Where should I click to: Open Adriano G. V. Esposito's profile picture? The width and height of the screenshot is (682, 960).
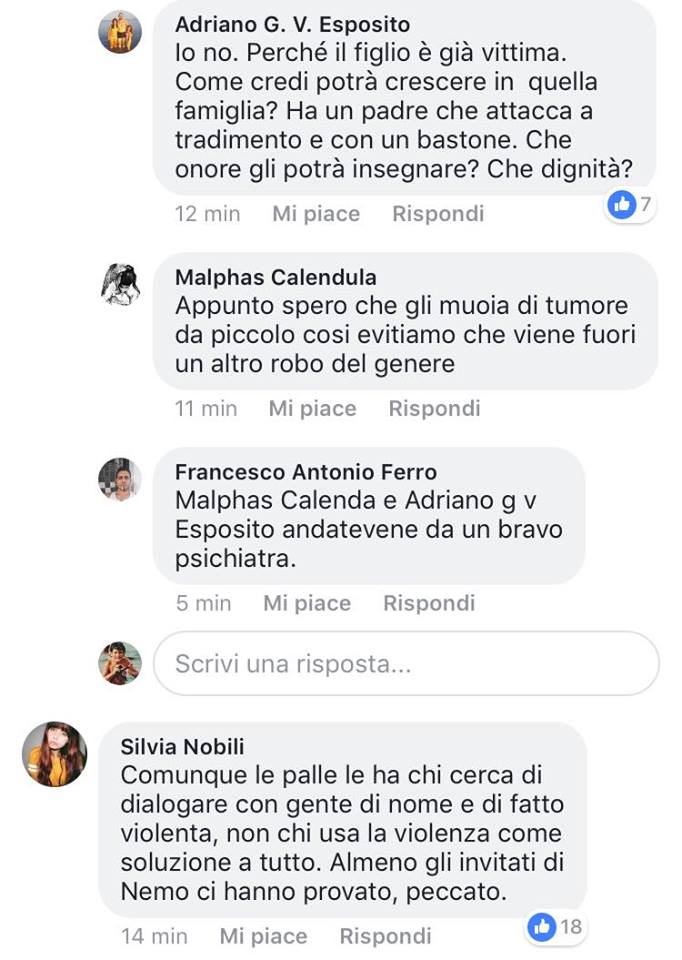point(121,32)
